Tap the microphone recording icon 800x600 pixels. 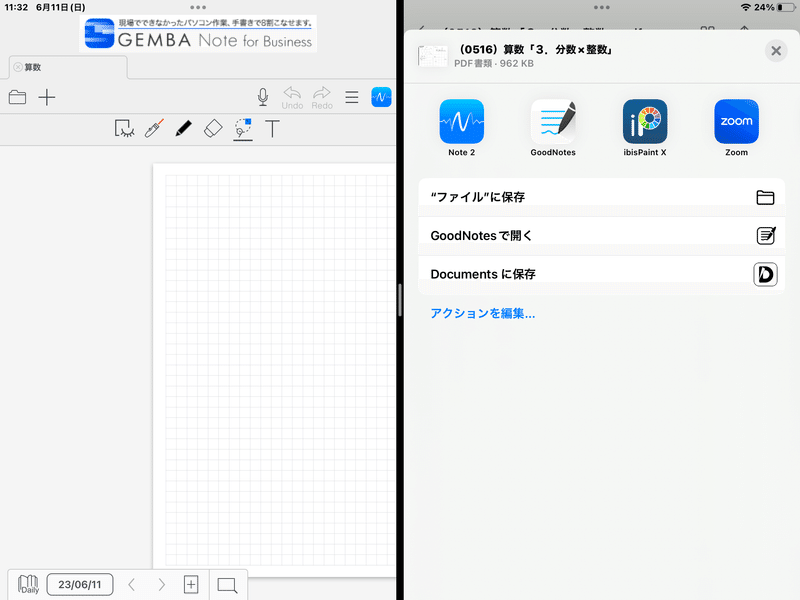click(263, 97)
